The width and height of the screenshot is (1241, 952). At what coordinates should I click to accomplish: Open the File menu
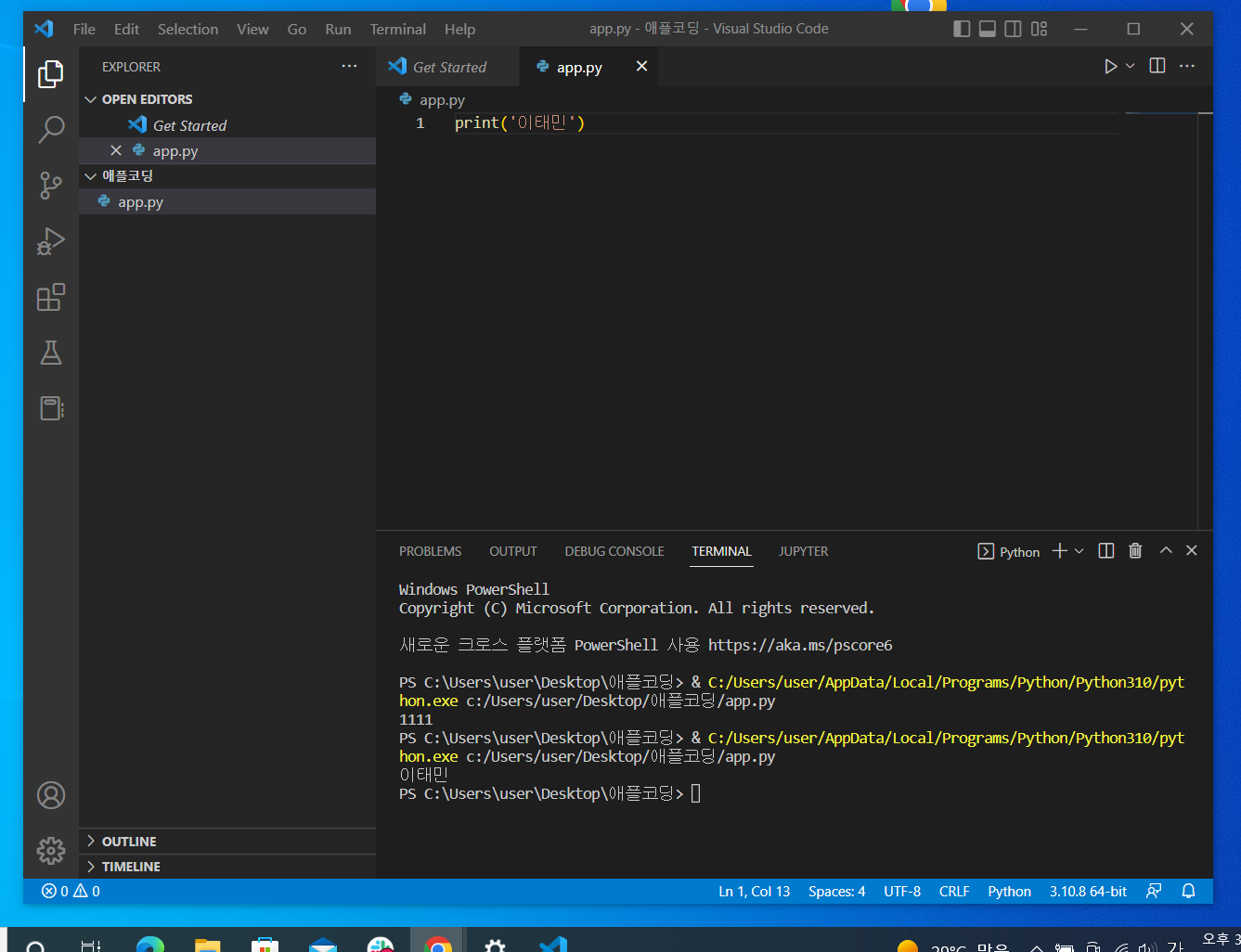click(x=84, y=29)
